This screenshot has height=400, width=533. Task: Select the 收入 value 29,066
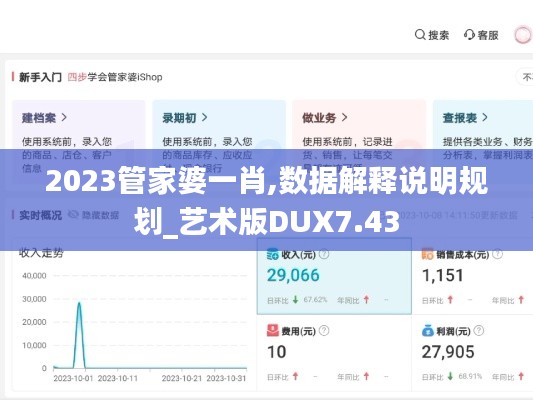tap(293, 275)
